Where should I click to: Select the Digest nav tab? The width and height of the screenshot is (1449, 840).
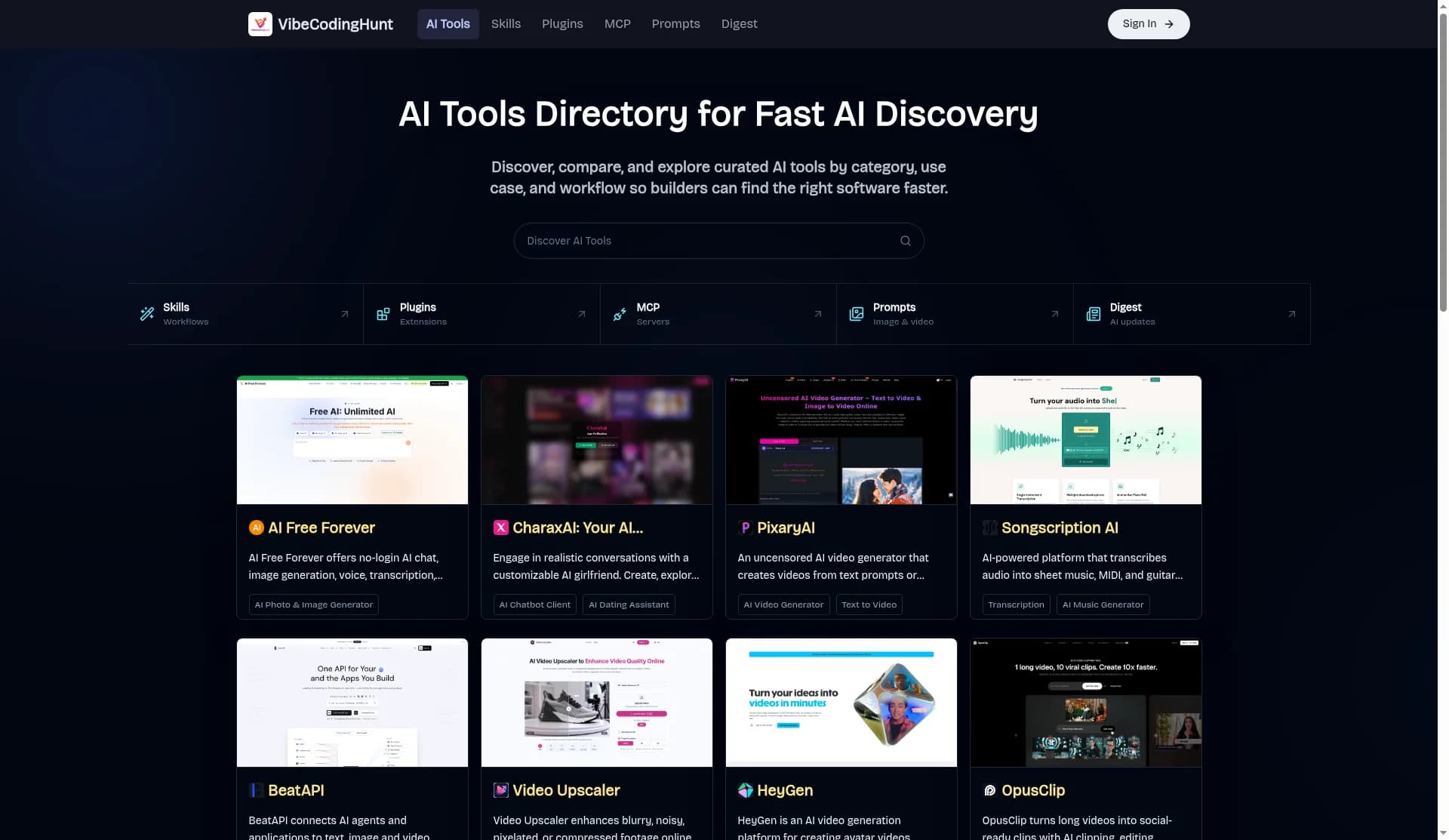pos(739,24)
